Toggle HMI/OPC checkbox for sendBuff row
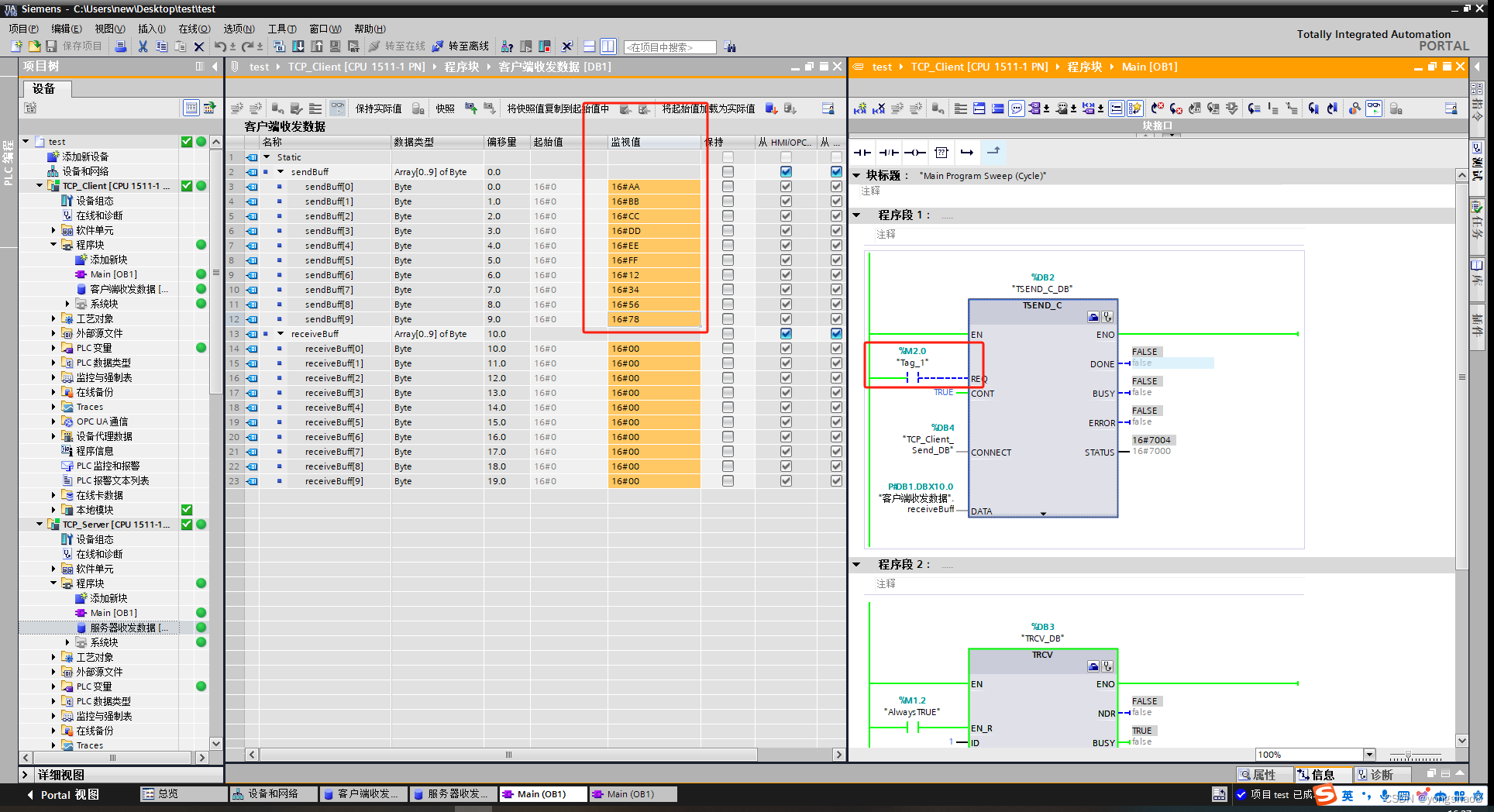This screenshot has width=1494, height=812. (786, 172)
